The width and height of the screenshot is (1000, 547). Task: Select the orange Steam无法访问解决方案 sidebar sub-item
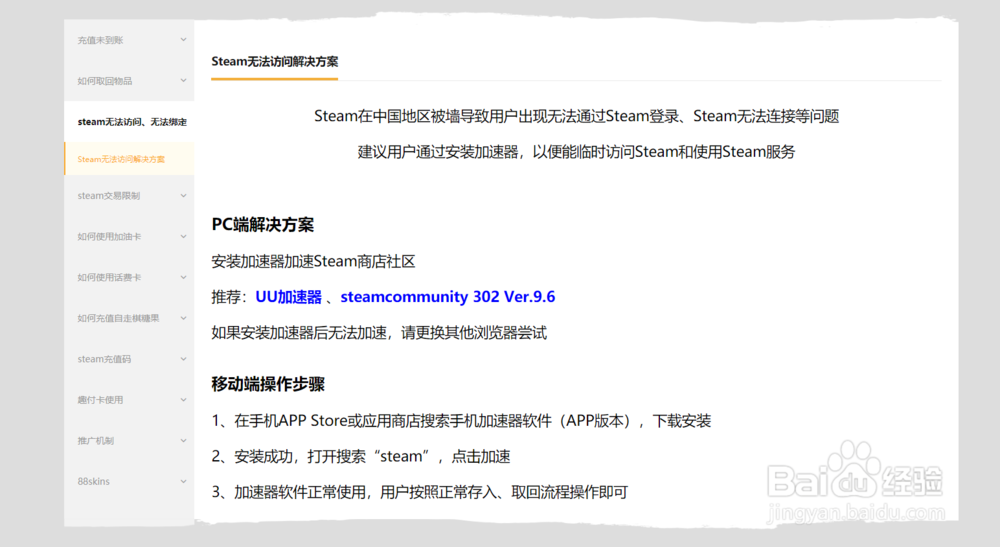tap(129, 159)
